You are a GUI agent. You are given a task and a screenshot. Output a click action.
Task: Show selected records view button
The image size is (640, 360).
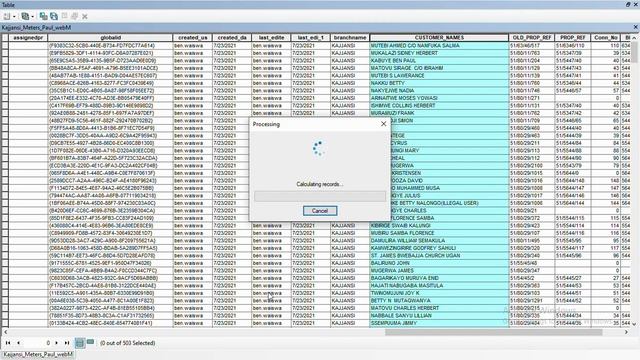point(90,342)
